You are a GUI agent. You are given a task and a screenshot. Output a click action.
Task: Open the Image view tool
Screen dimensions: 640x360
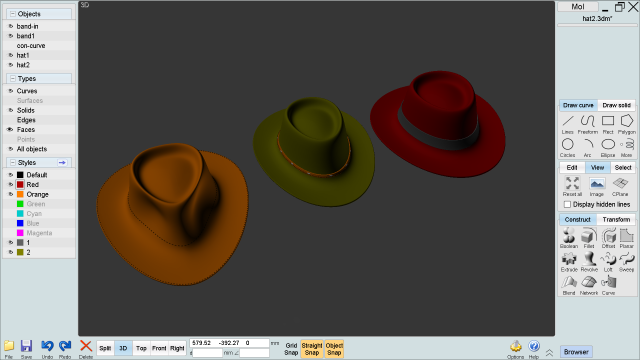596,186
